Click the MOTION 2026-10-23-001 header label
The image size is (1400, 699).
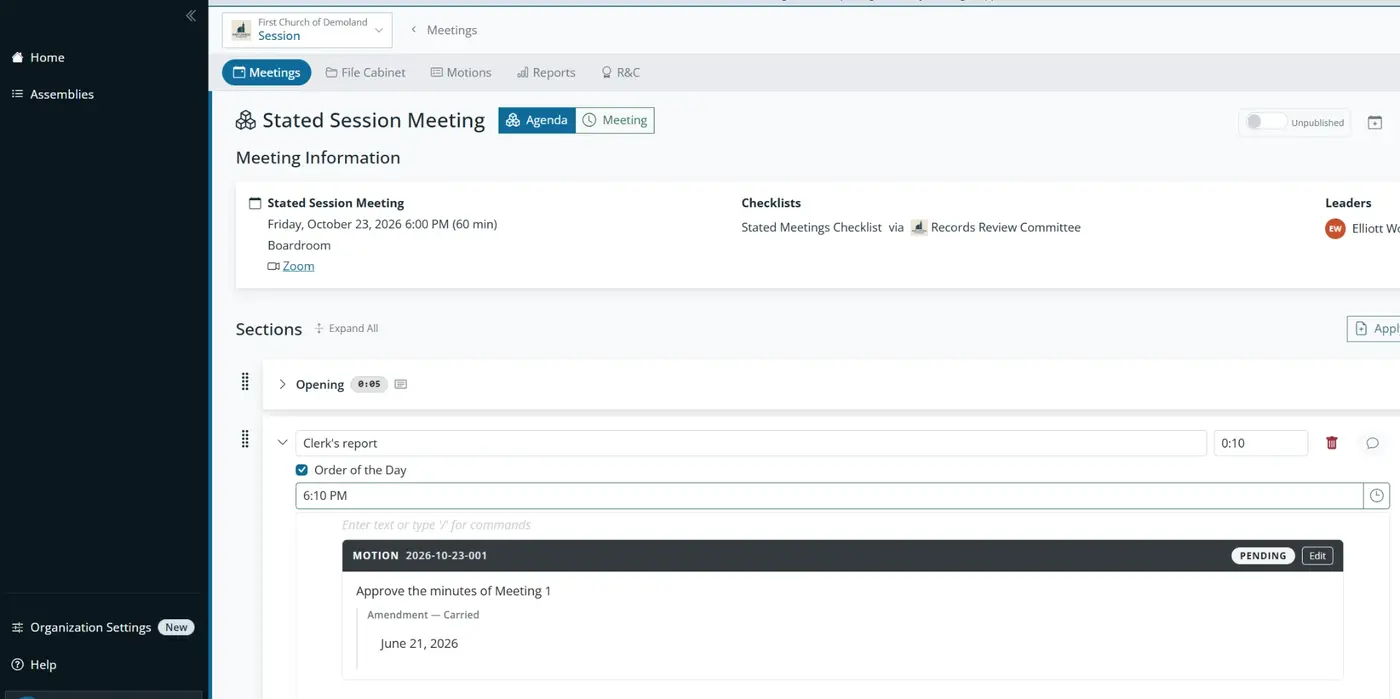[420, 555]
